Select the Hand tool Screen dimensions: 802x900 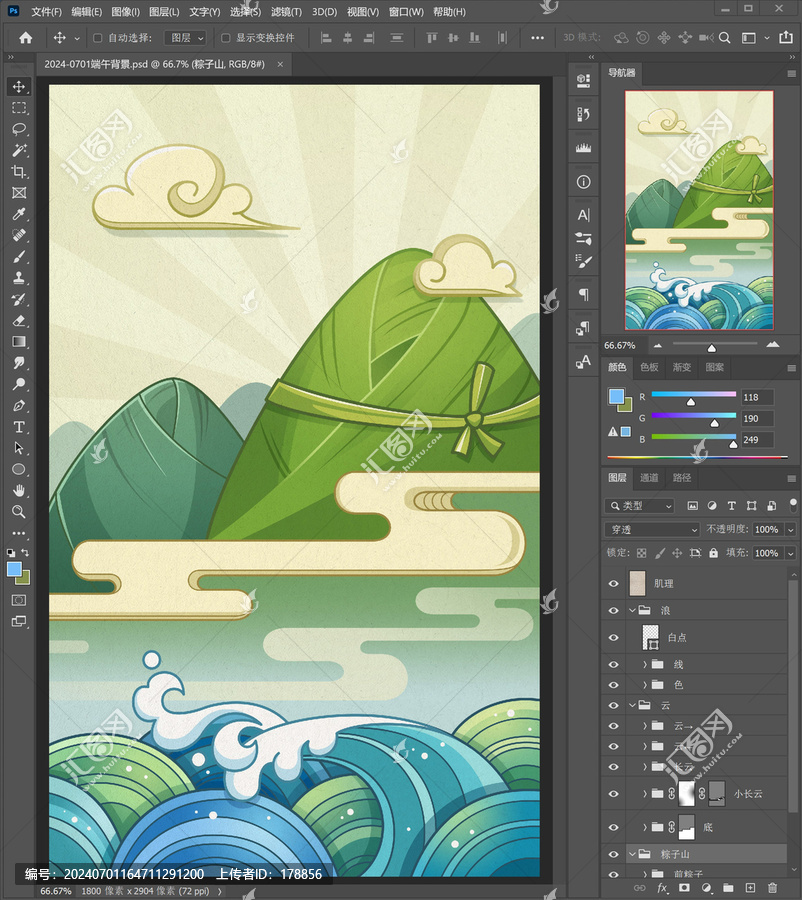pyautogui.click(x=19, y=491)
